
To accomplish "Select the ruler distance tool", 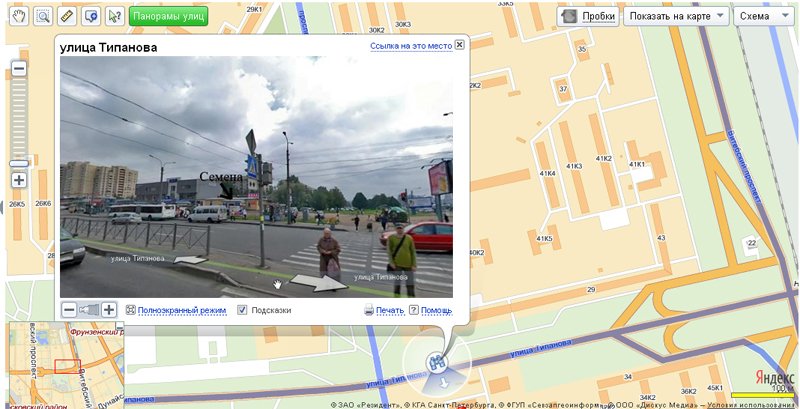I will pos(67,16).
